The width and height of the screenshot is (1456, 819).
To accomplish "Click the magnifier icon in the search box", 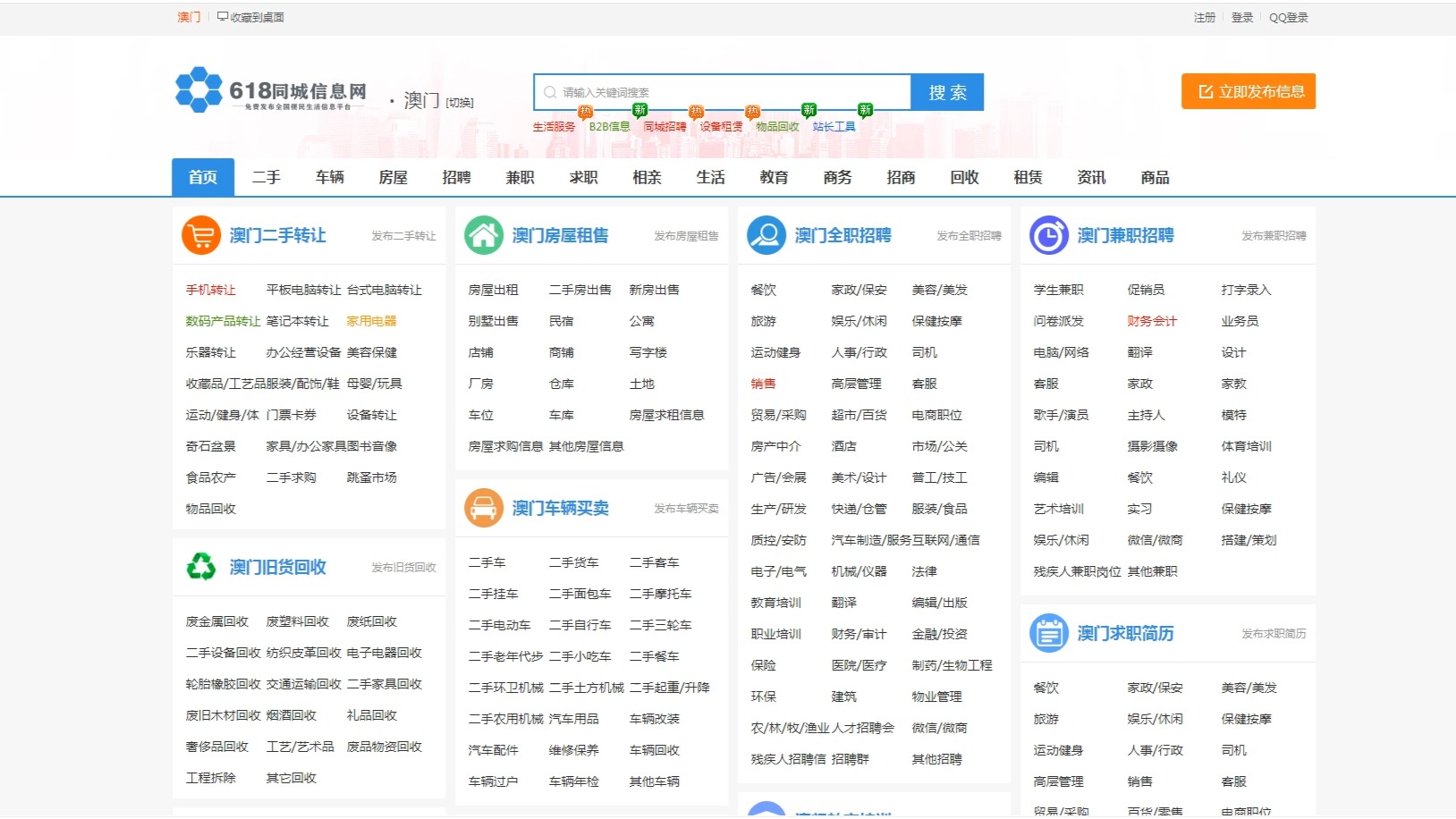I will click(550, 92).
